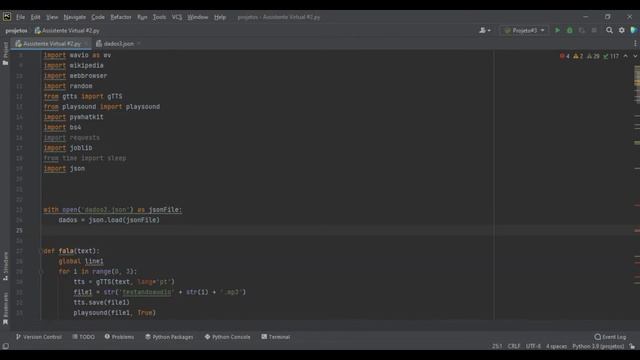Open the Project tool window sidebar button
This screenshot has width=640, height=360.
click(5, 53)
